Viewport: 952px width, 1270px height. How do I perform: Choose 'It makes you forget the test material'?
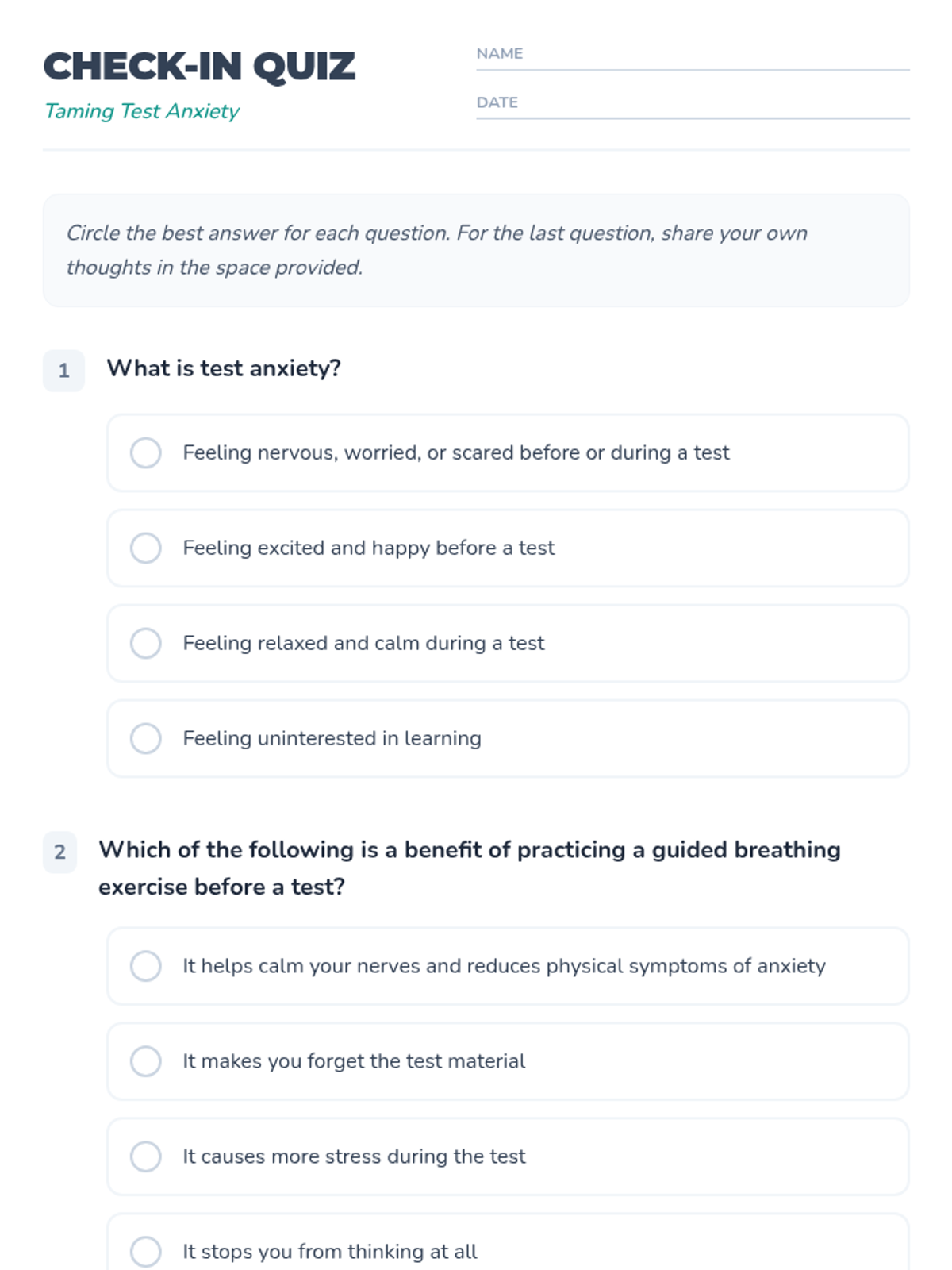[146, 1061]
